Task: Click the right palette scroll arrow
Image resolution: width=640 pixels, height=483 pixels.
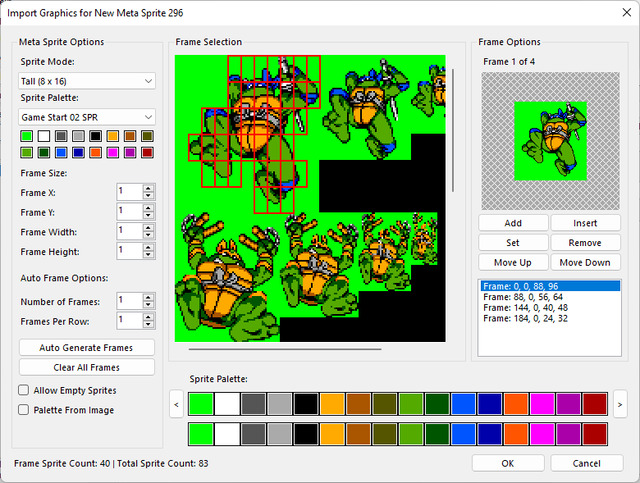Action: pyautogui.click(x=620, y=404)
